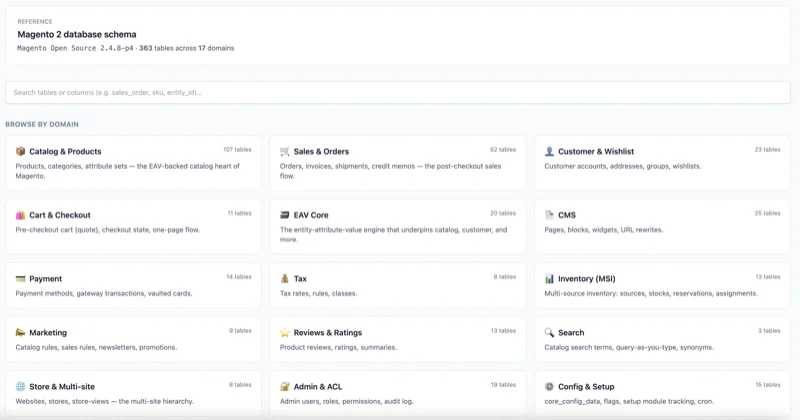Open the Store & Multi-site domain title

tap(62, 386)
